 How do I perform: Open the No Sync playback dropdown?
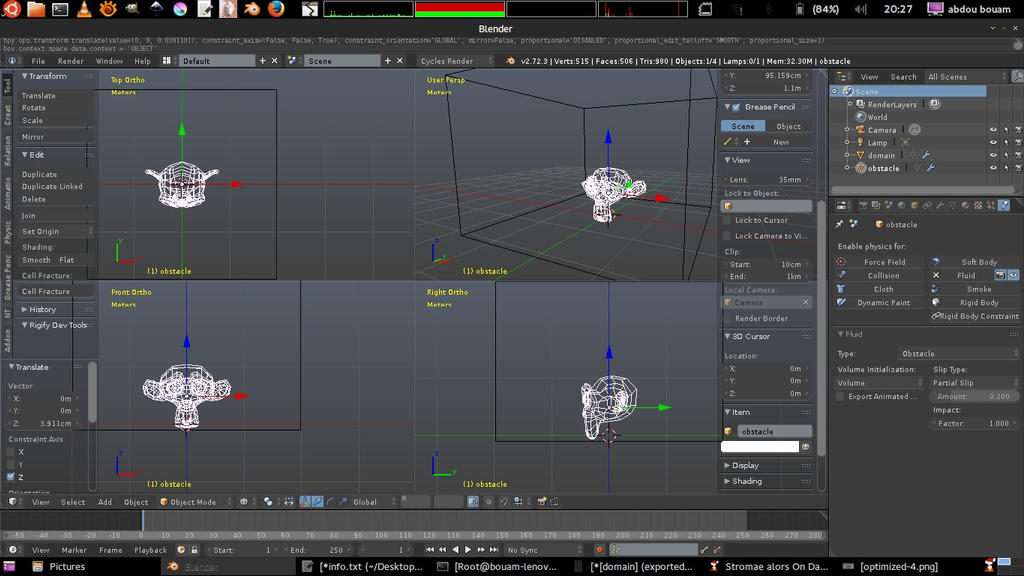(543, 550)
